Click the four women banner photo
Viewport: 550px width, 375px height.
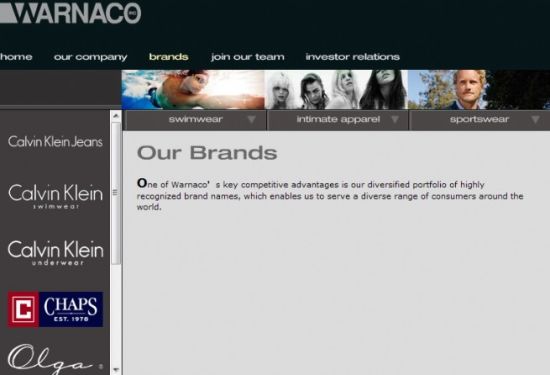coord(336,89)
